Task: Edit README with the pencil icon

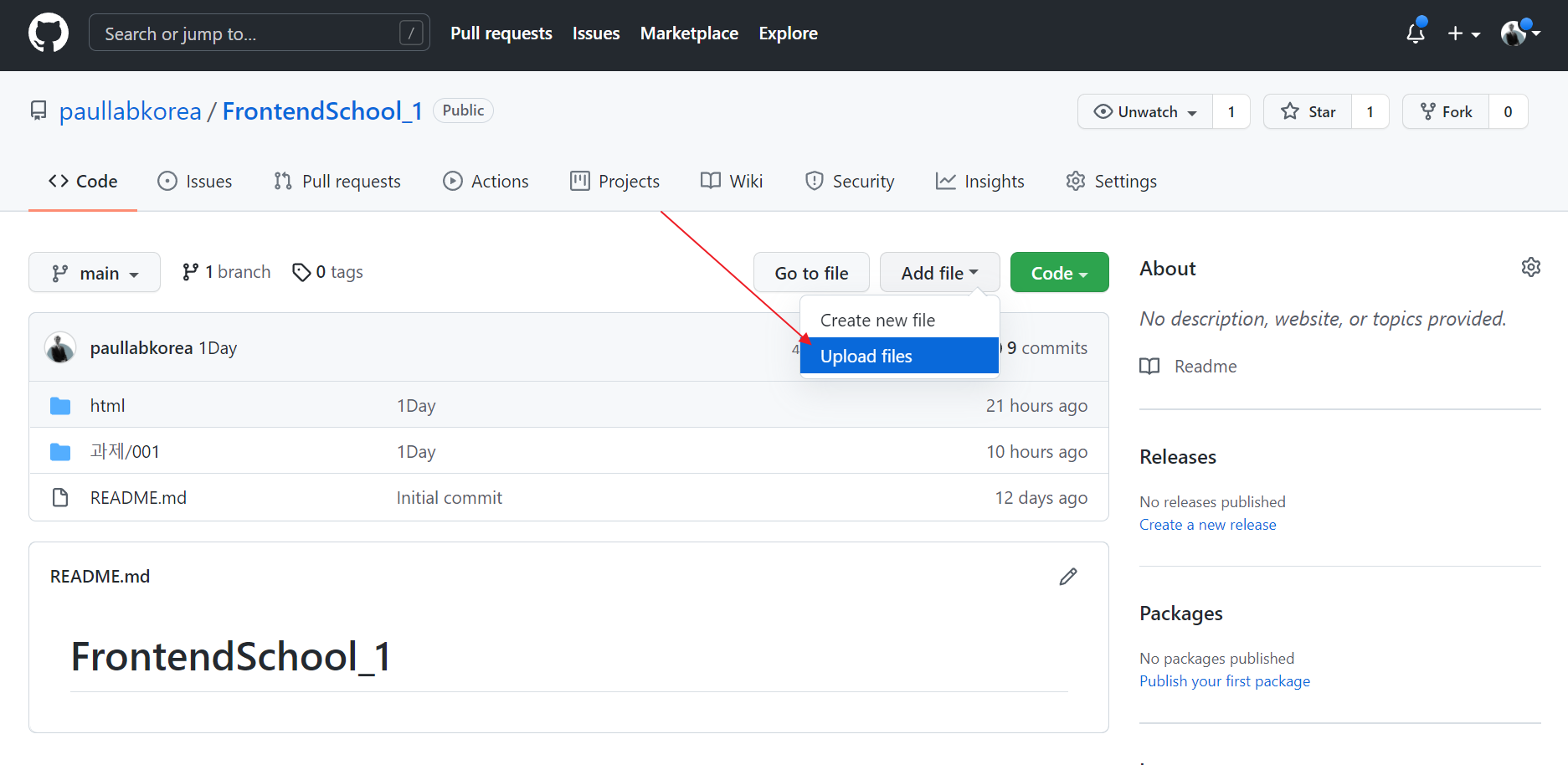Action: tap(1068, 577)
